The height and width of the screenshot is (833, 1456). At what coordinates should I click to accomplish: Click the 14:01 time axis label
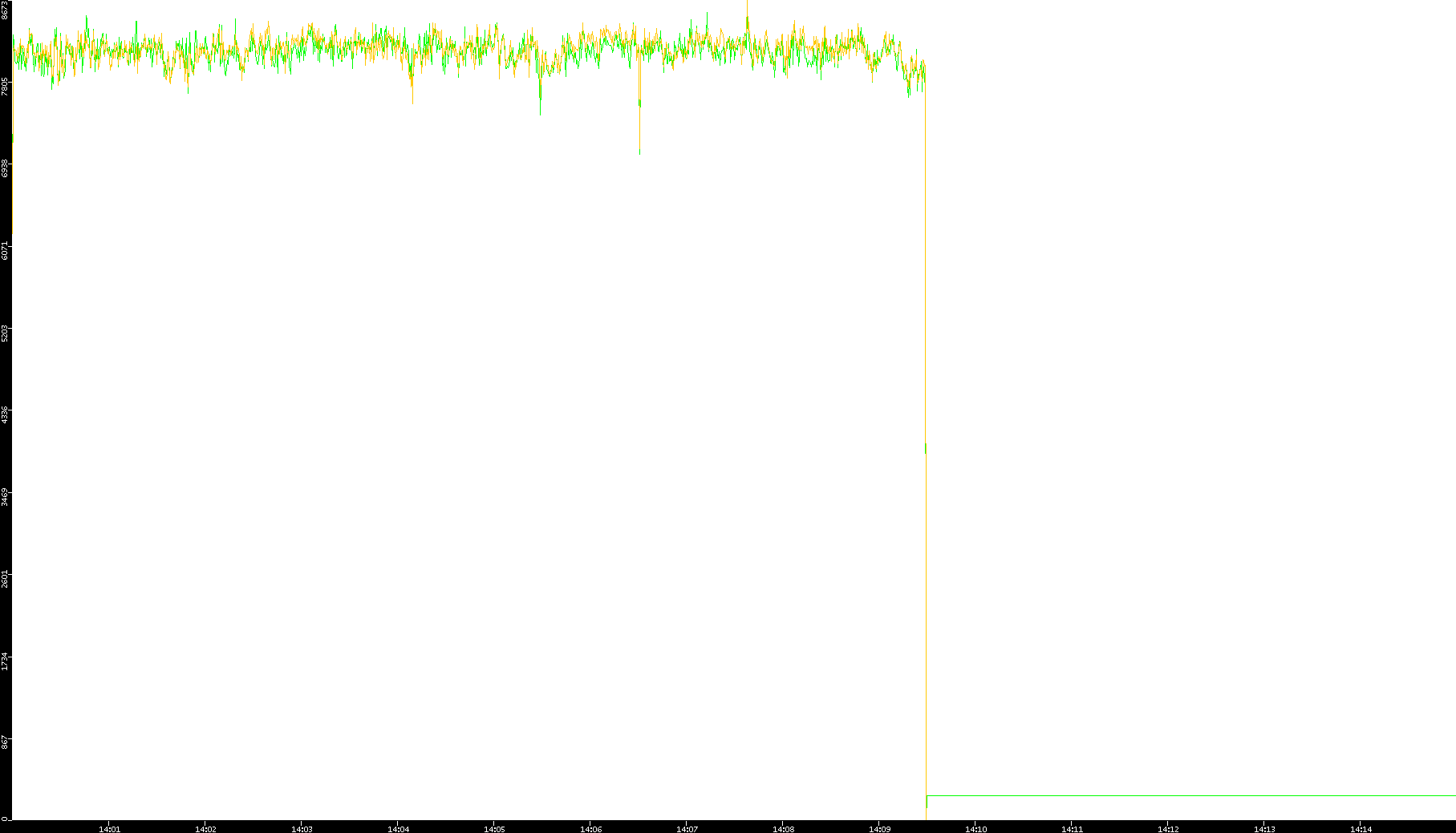[x=109, y=828]
